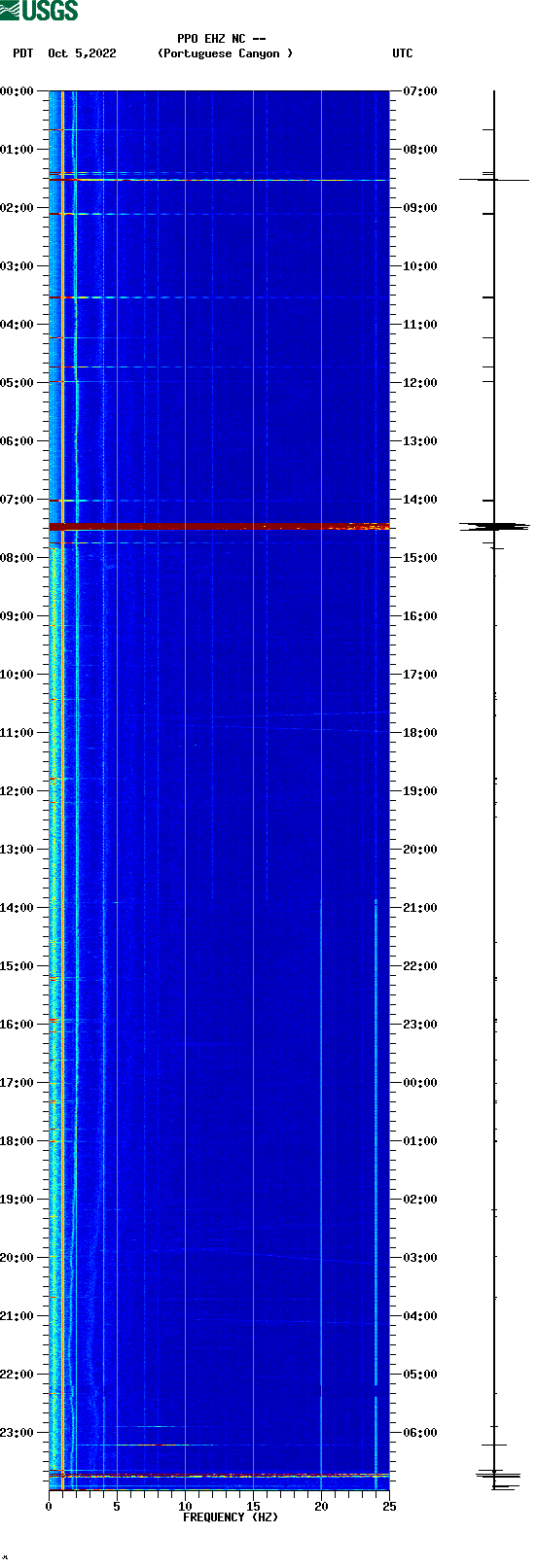Click frequency axis tick label '5'
Image resolution: width=537 pixels, height=1568 pixels.
pos(117,1507)
